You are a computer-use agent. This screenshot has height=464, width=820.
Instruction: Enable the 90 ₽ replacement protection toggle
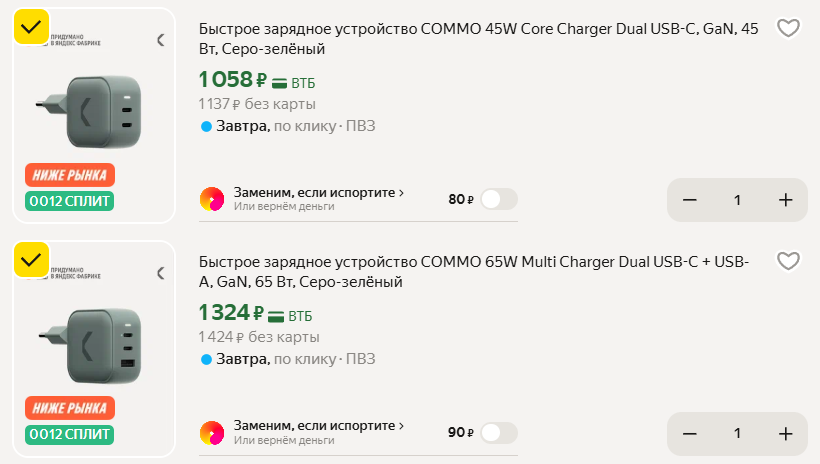(x=498, y=433)
